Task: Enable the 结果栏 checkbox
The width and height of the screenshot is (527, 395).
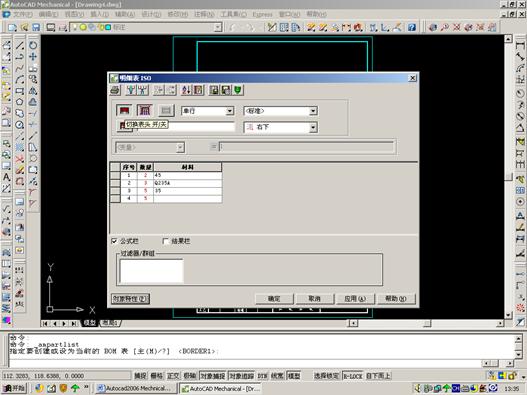Action: 165,241
